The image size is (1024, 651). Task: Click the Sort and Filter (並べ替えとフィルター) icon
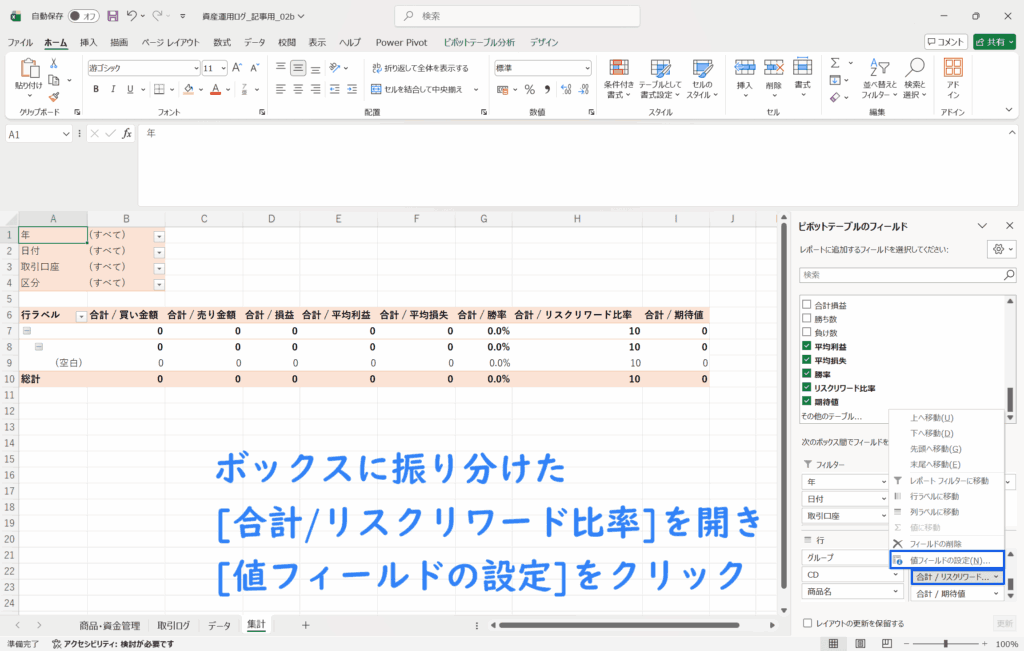877,70
